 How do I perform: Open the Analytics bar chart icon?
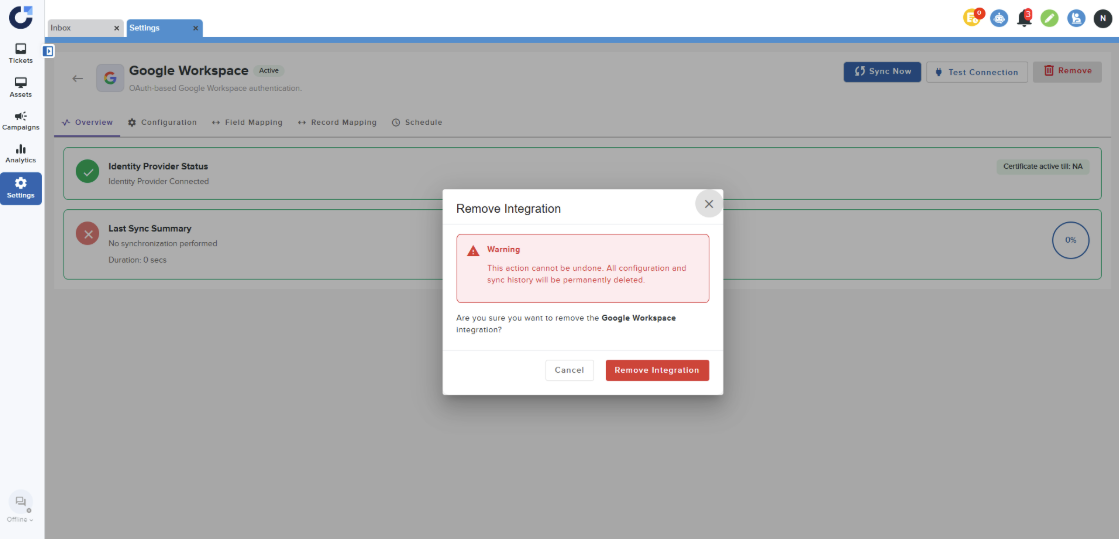21,153
